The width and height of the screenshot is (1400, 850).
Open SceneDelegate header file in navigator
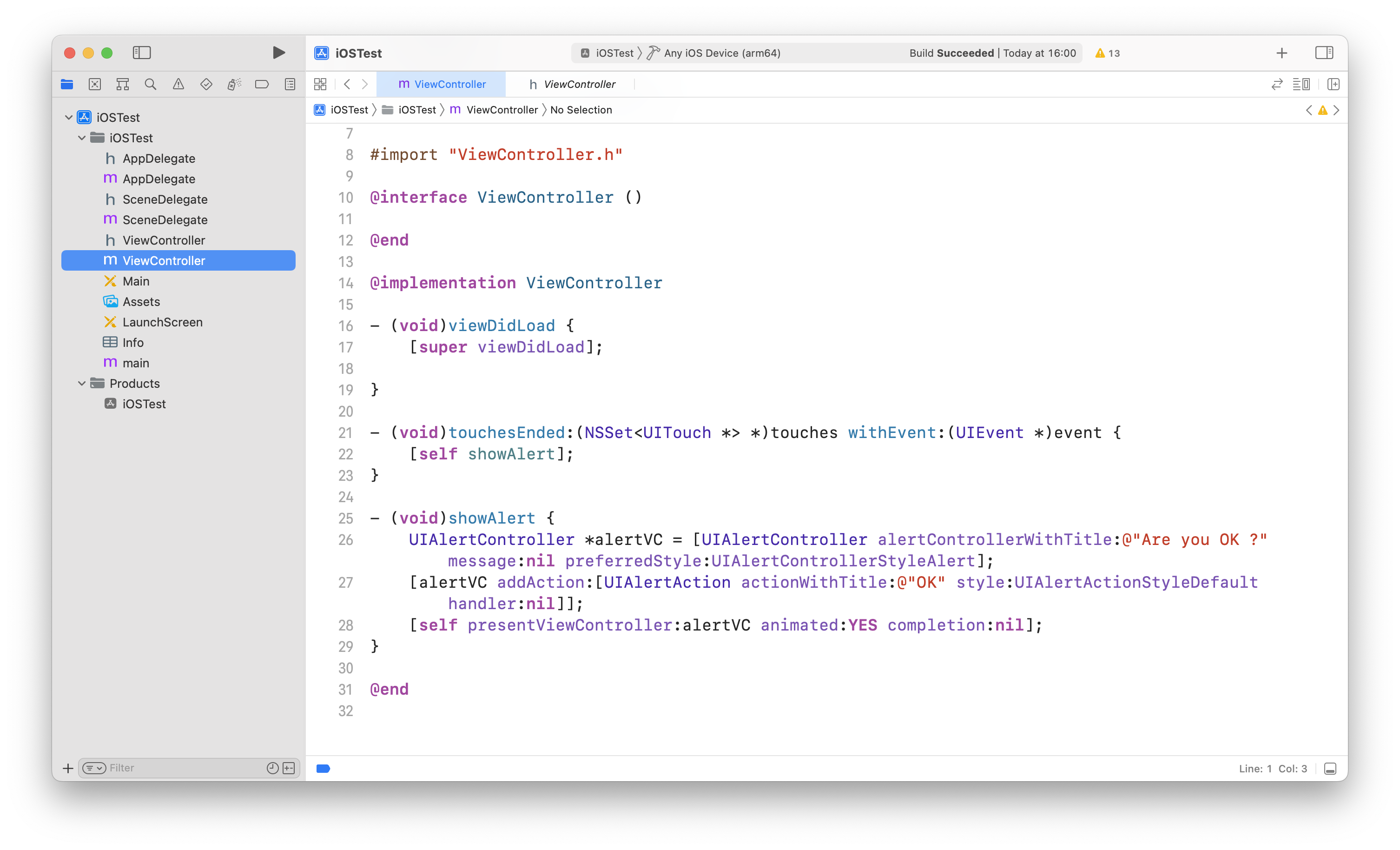[x=165, y=199]
